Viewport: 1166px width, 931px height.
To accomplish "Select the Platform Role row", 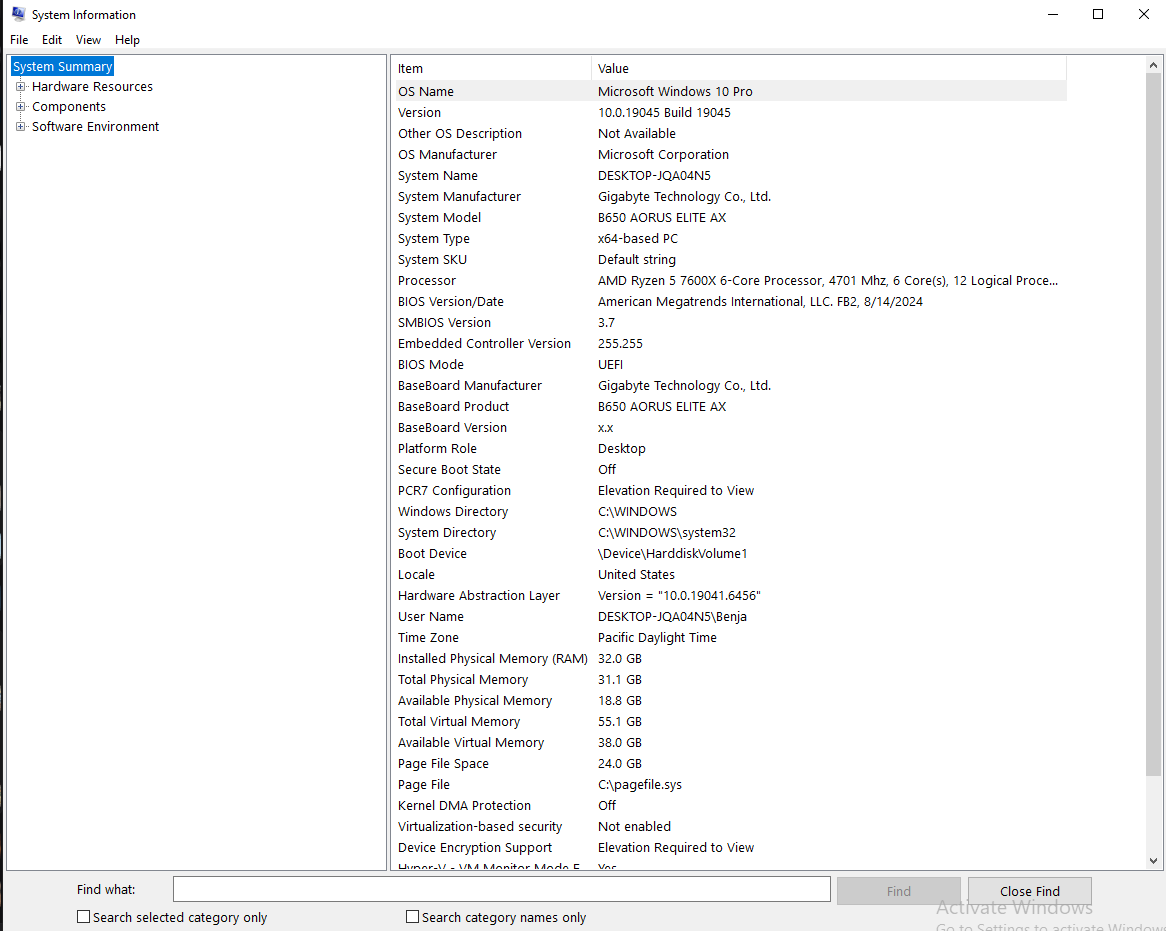I will pyautogui.click(x=729, y=448).
